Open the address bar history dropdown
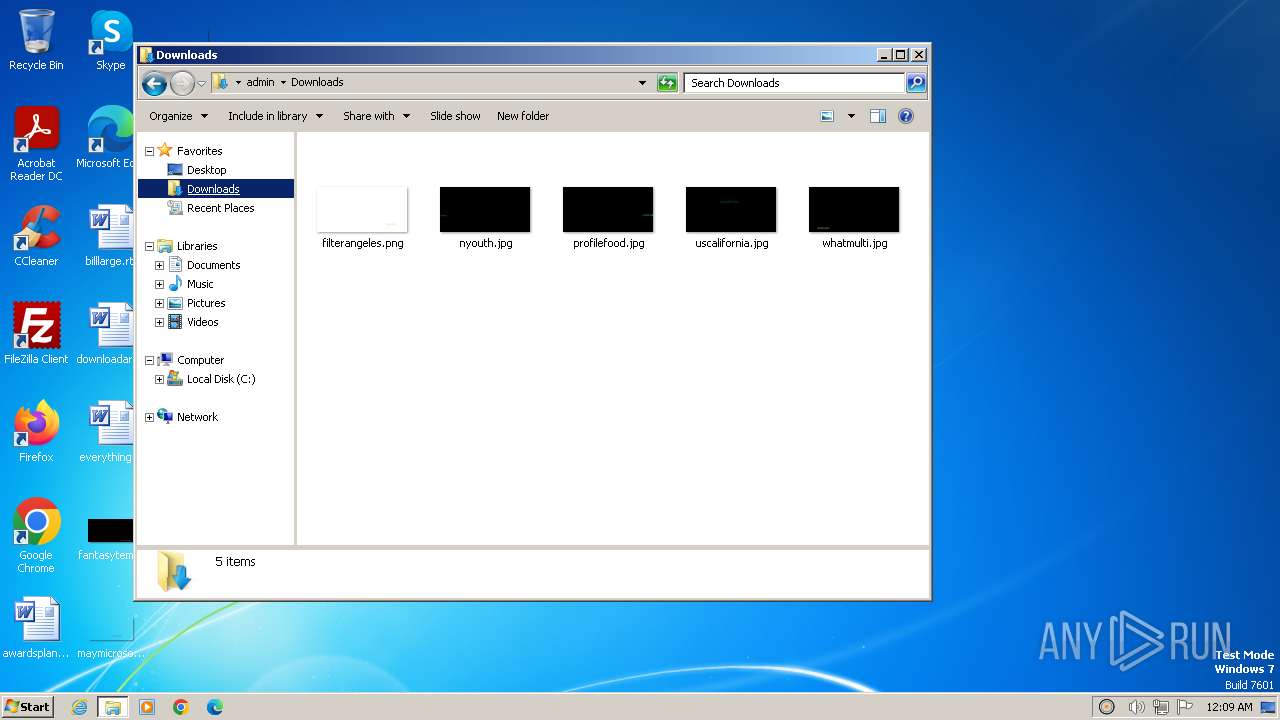The image size is (1280, 720). click(642, 83)
